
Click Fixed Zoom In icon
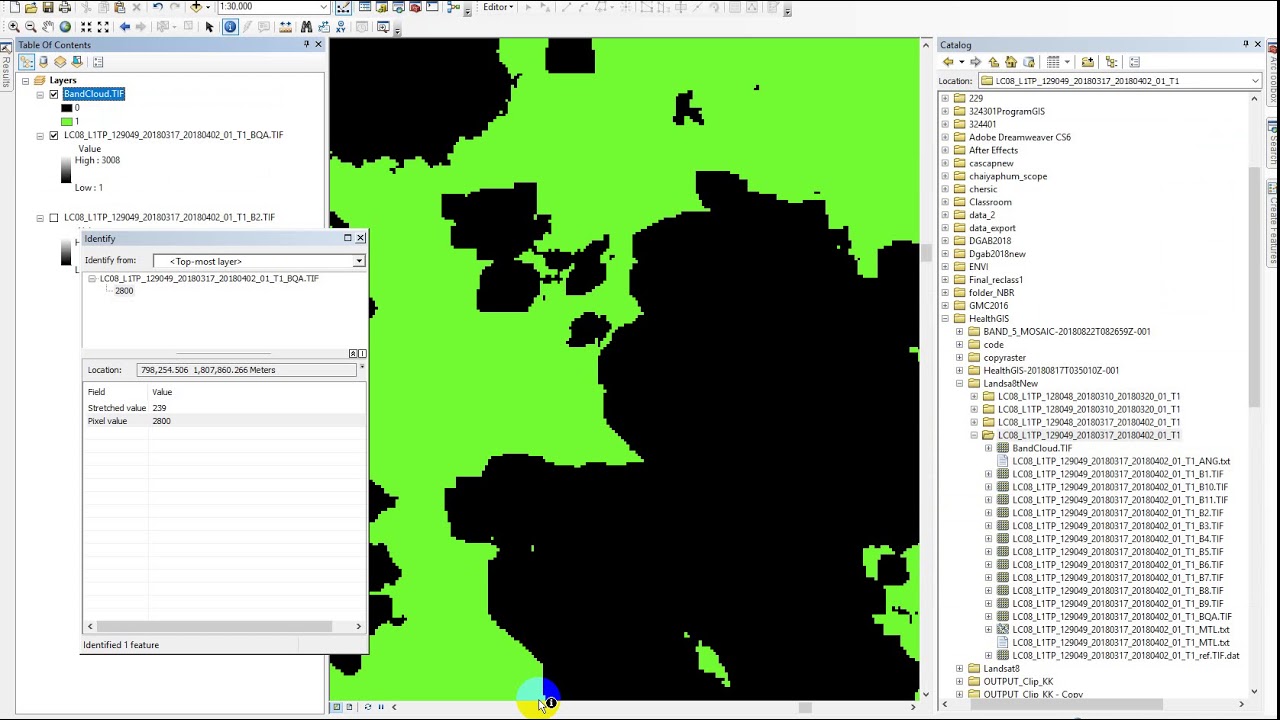pos(86,27)
